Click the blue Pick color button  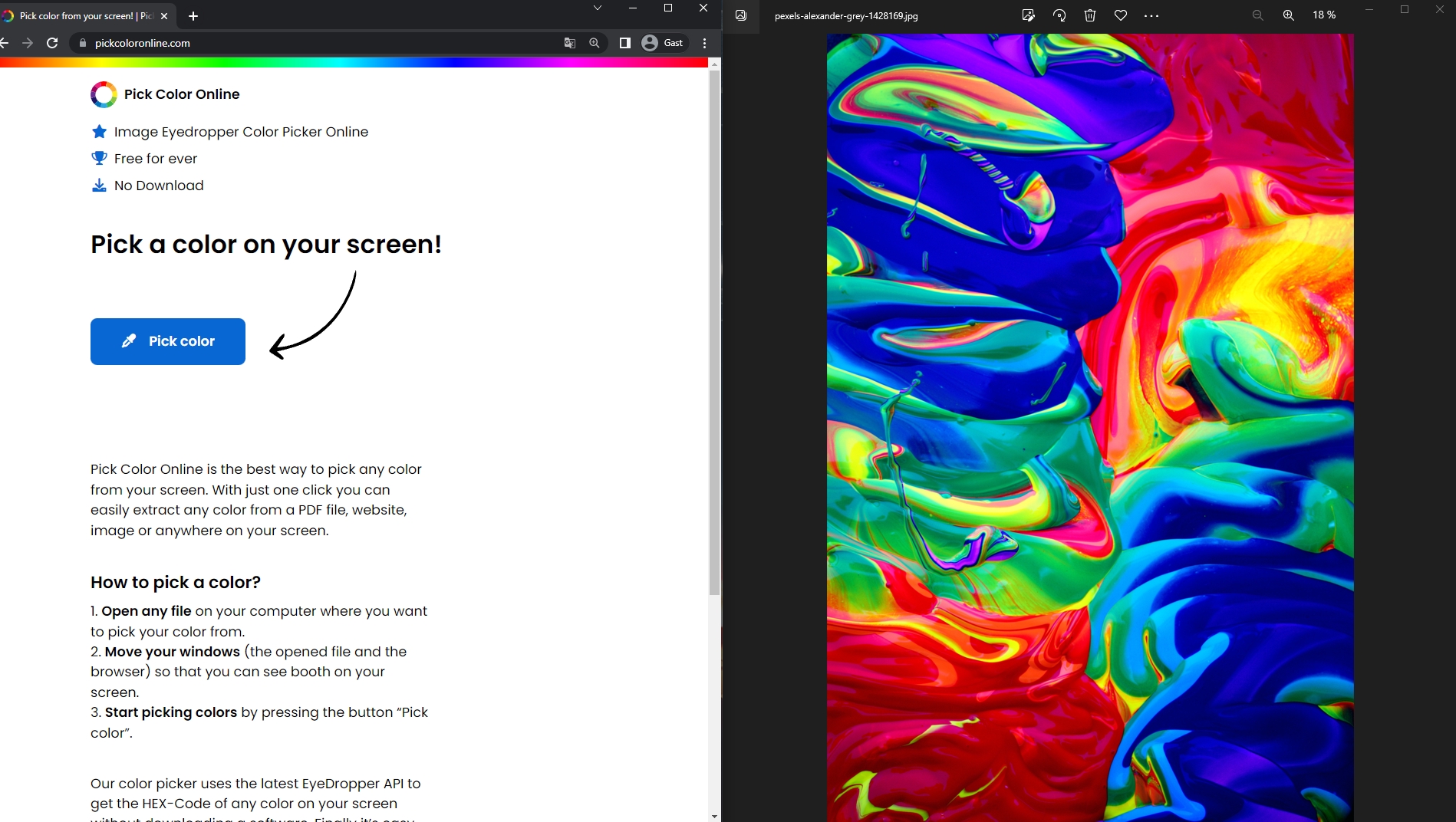(x=168, y=341)
